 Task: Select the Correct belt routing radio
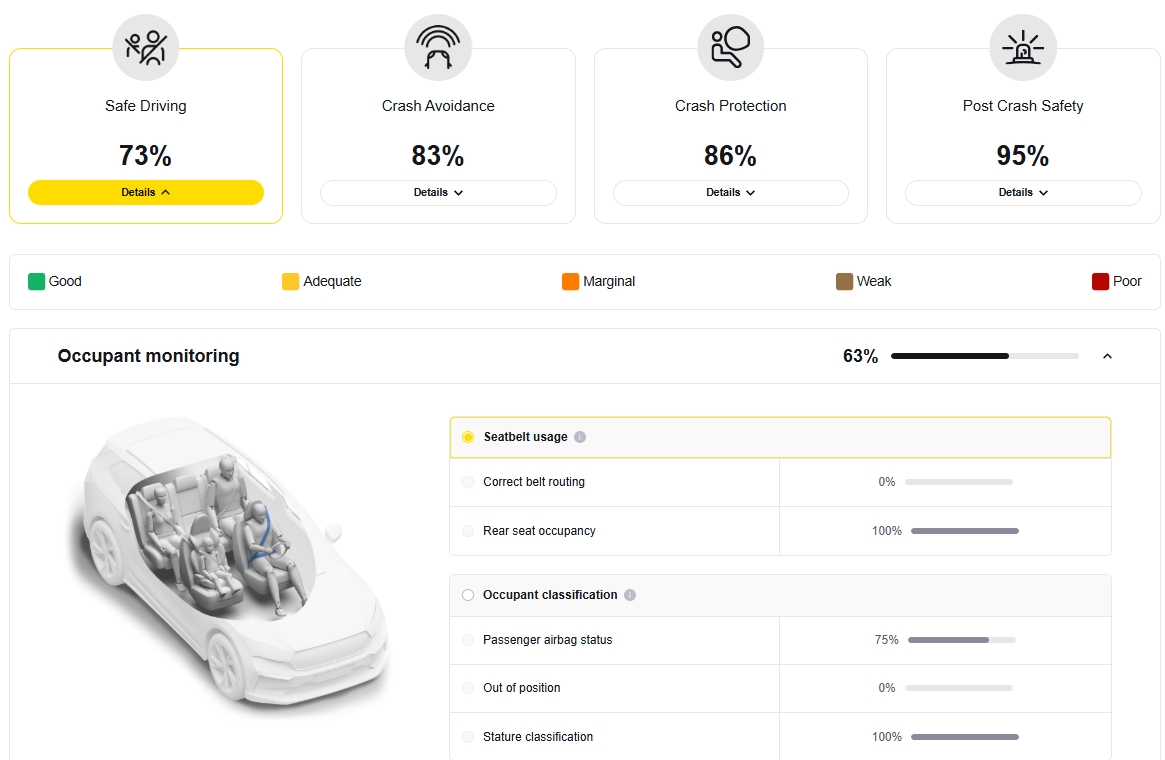pos(468,482)
